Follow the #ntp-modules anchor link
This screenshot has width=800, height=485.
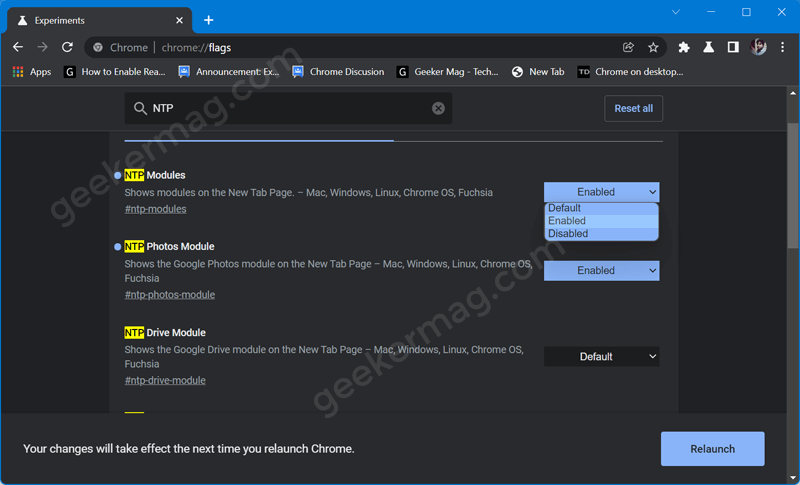(155, 209)
